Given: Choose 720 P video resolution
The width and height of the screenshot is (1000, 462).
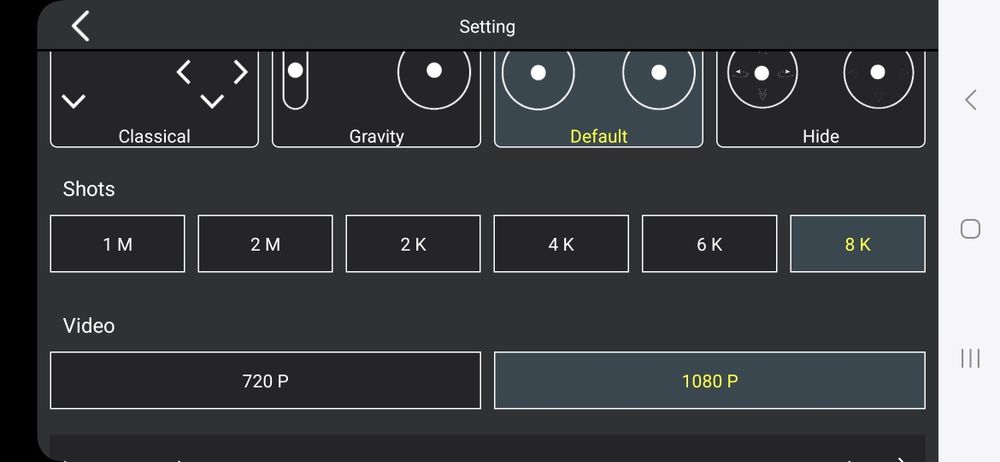Looking at the screenshot, I should pyautogui.click(x=265, y=380).
